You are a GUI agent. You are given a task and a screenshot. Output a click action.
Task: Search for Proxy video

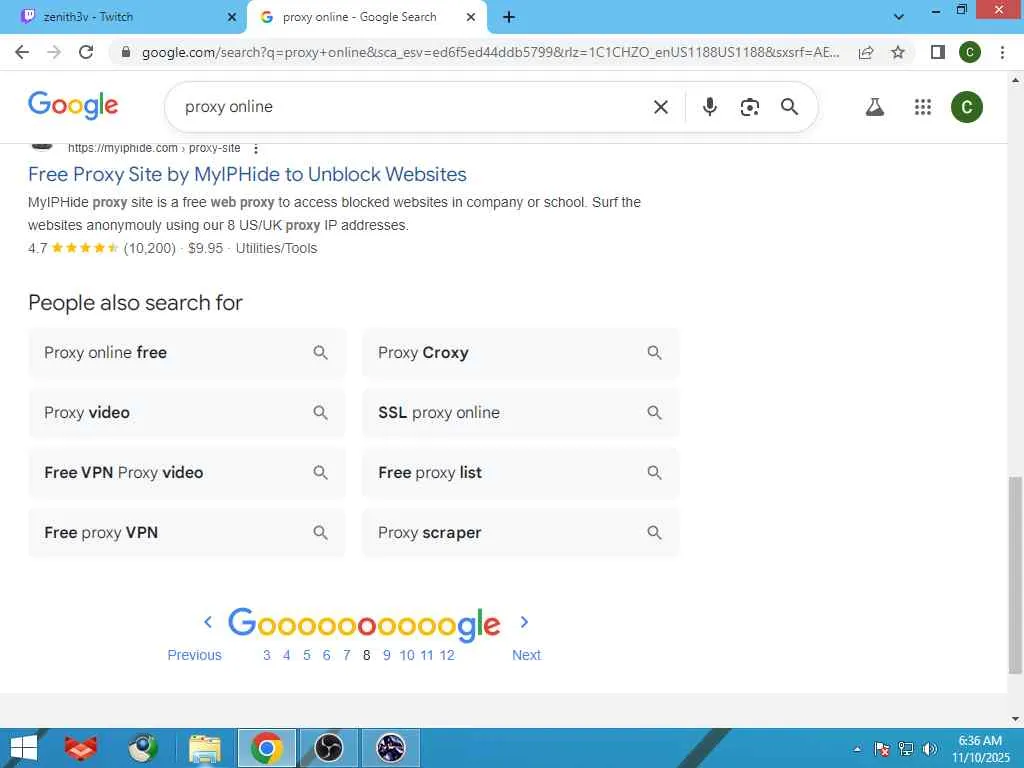pyautogui.click(x=187, y=413)
